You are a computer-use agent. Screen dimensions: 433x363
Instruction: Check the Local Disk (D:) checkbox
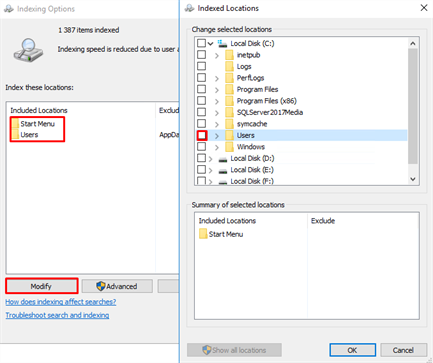(201, 158)
